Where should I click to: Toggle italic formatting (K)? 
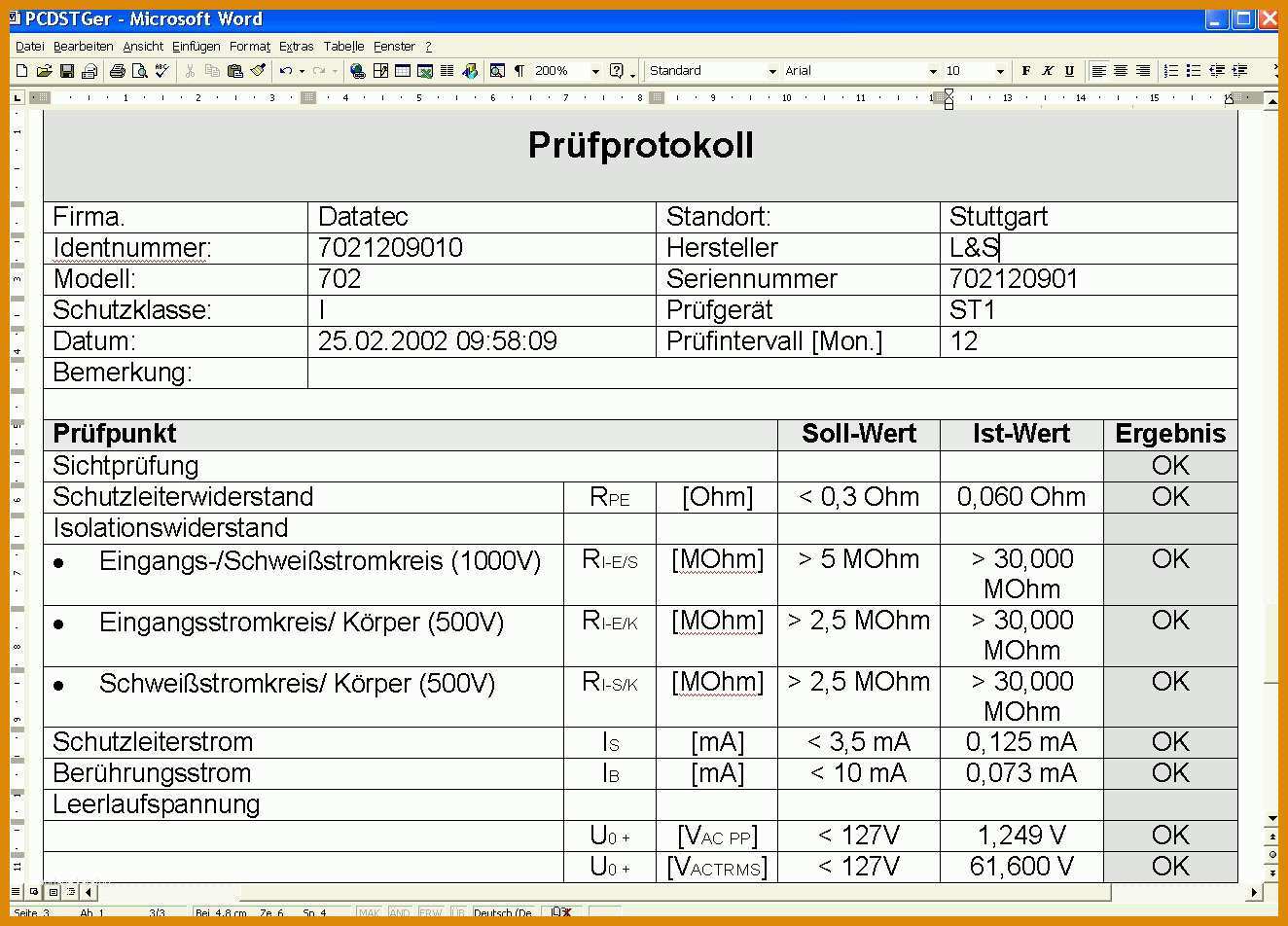[x=1048, y=71]
